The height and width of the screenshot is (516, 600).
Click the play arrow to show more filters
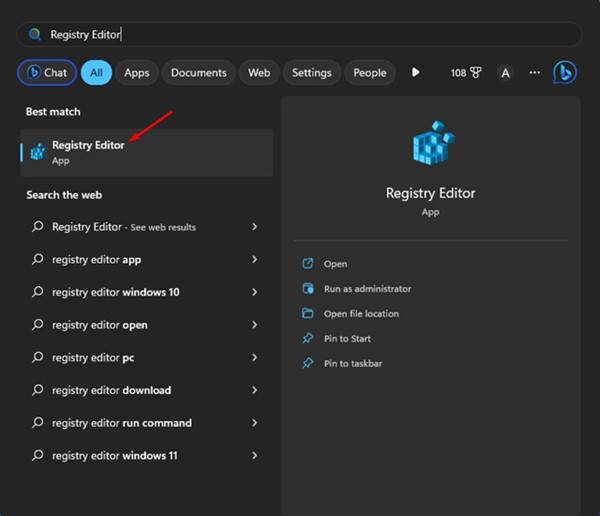(x=416, y=73)
